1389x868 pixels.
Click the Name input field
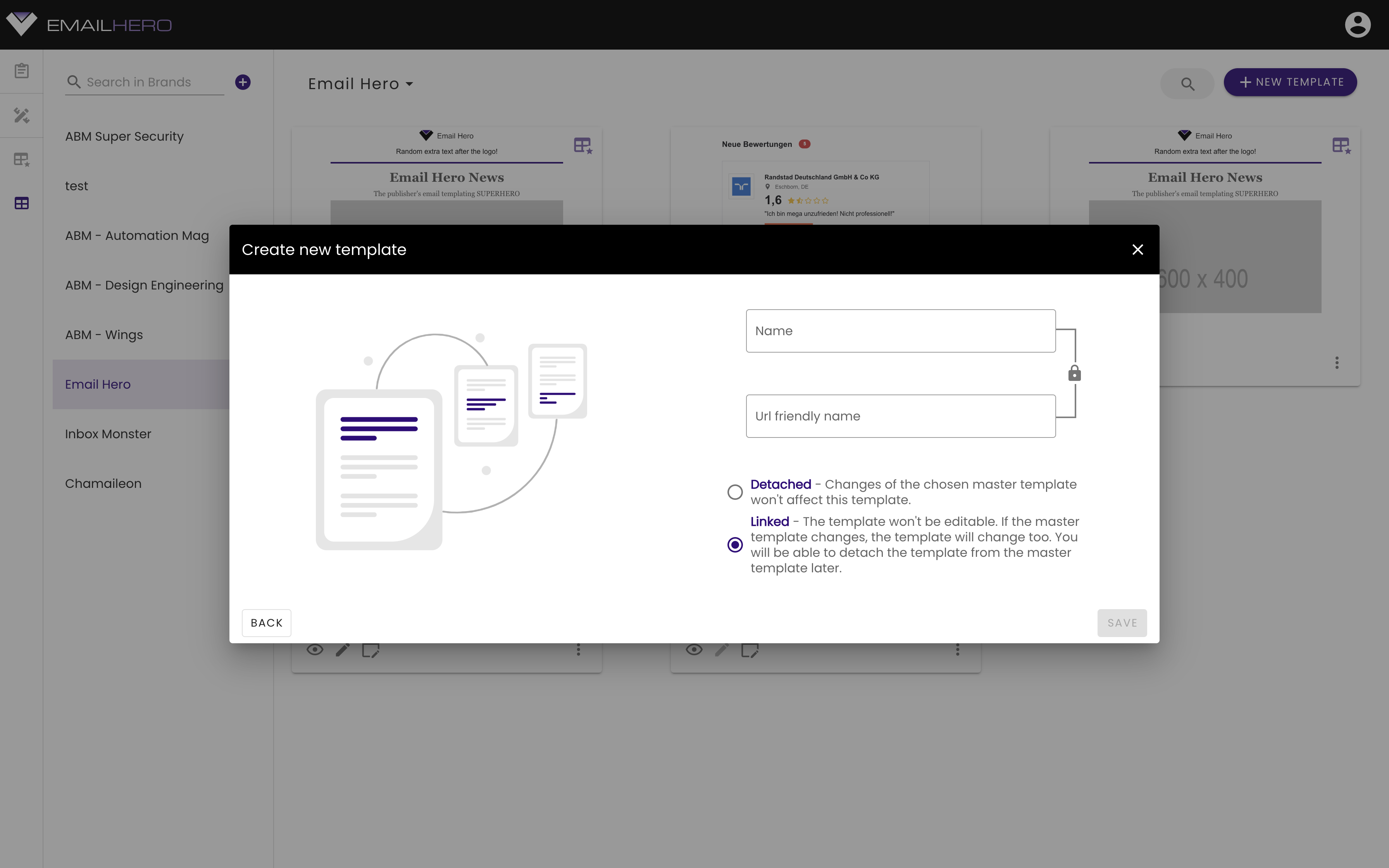pyautogui.click(x=900, y=330)
